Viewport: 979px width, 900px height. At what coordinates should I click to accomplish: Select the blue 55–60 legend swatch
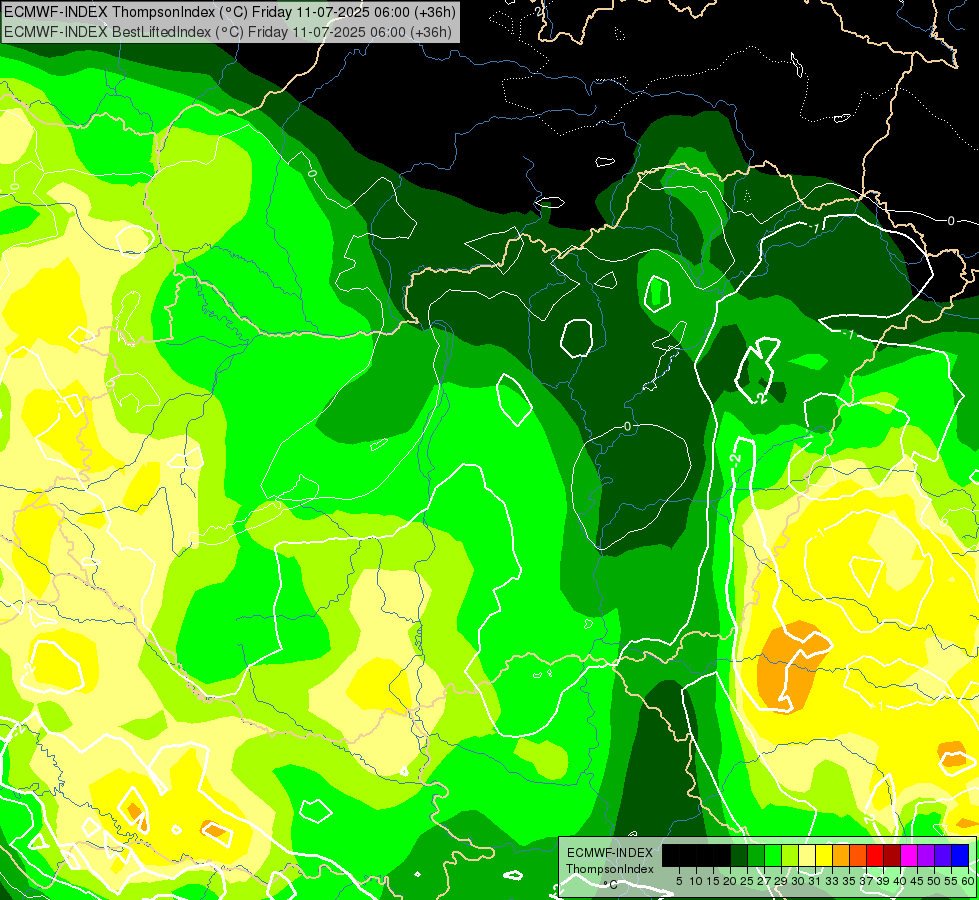[x=960, y=855]
